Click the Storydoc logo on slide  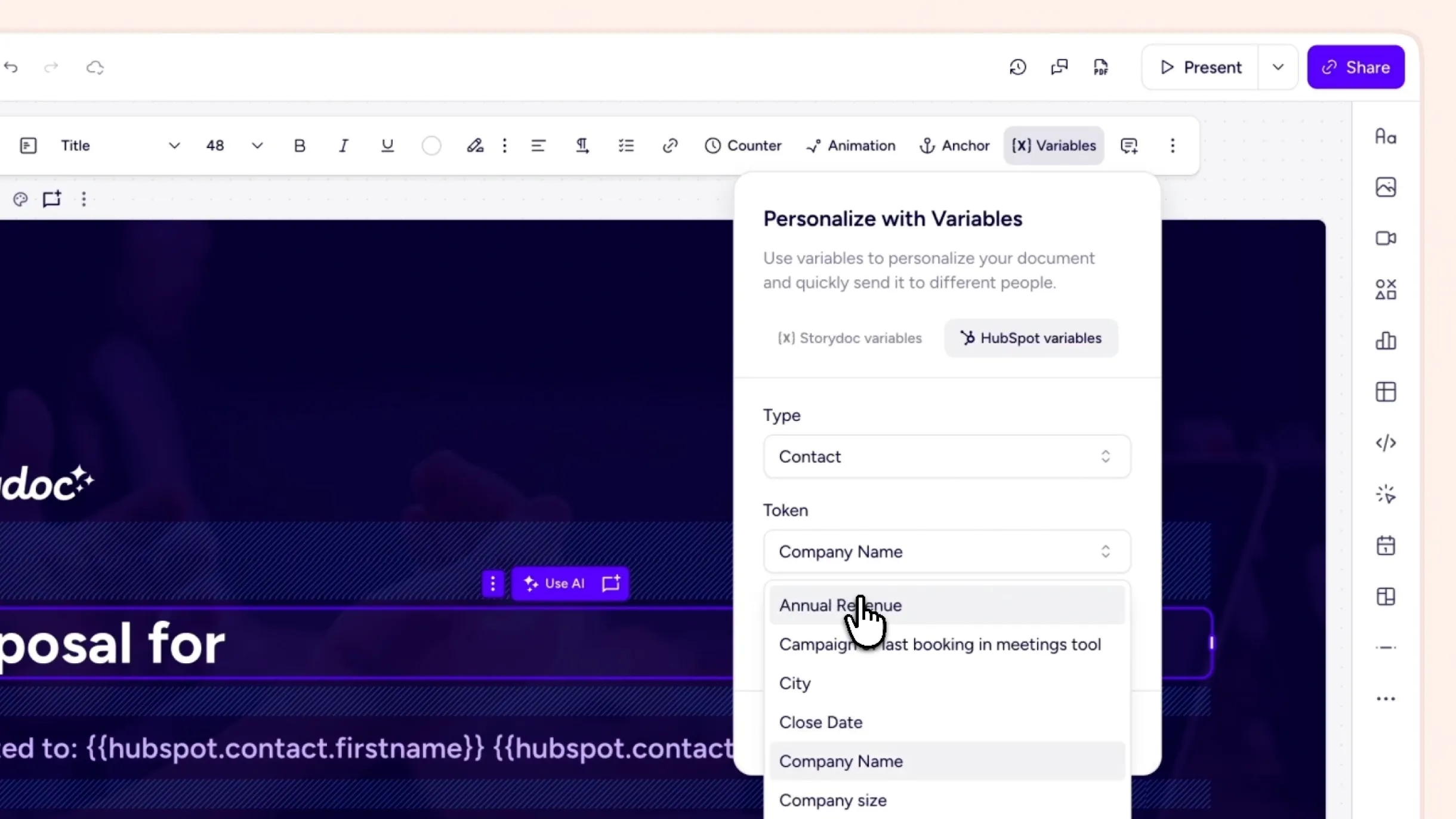tap(47, 484)
